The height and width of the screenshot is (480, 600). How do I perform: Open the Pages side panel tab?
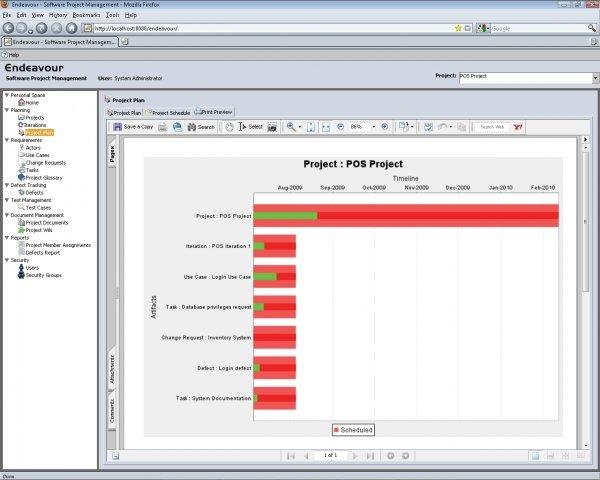pyautogui.click(x=112, y=154)
